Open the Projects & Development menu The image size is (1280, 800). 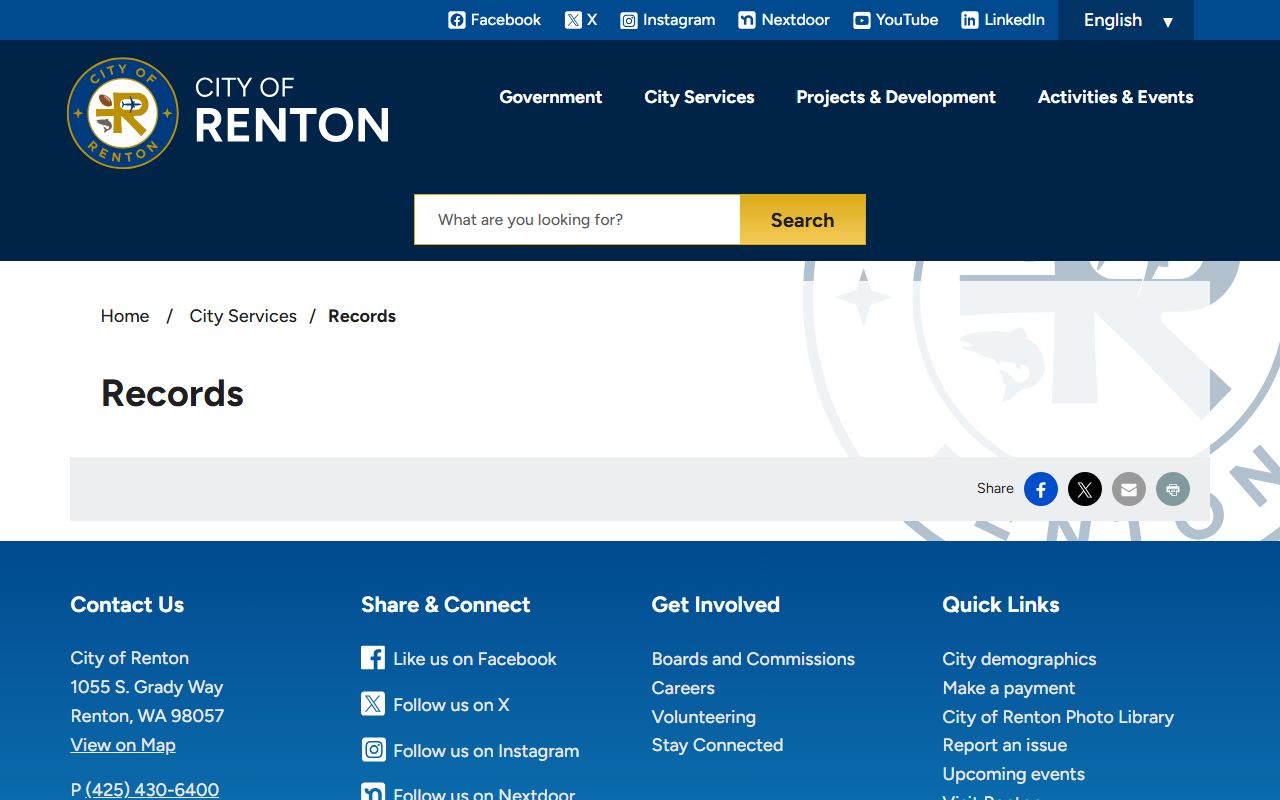coord(896,97)
